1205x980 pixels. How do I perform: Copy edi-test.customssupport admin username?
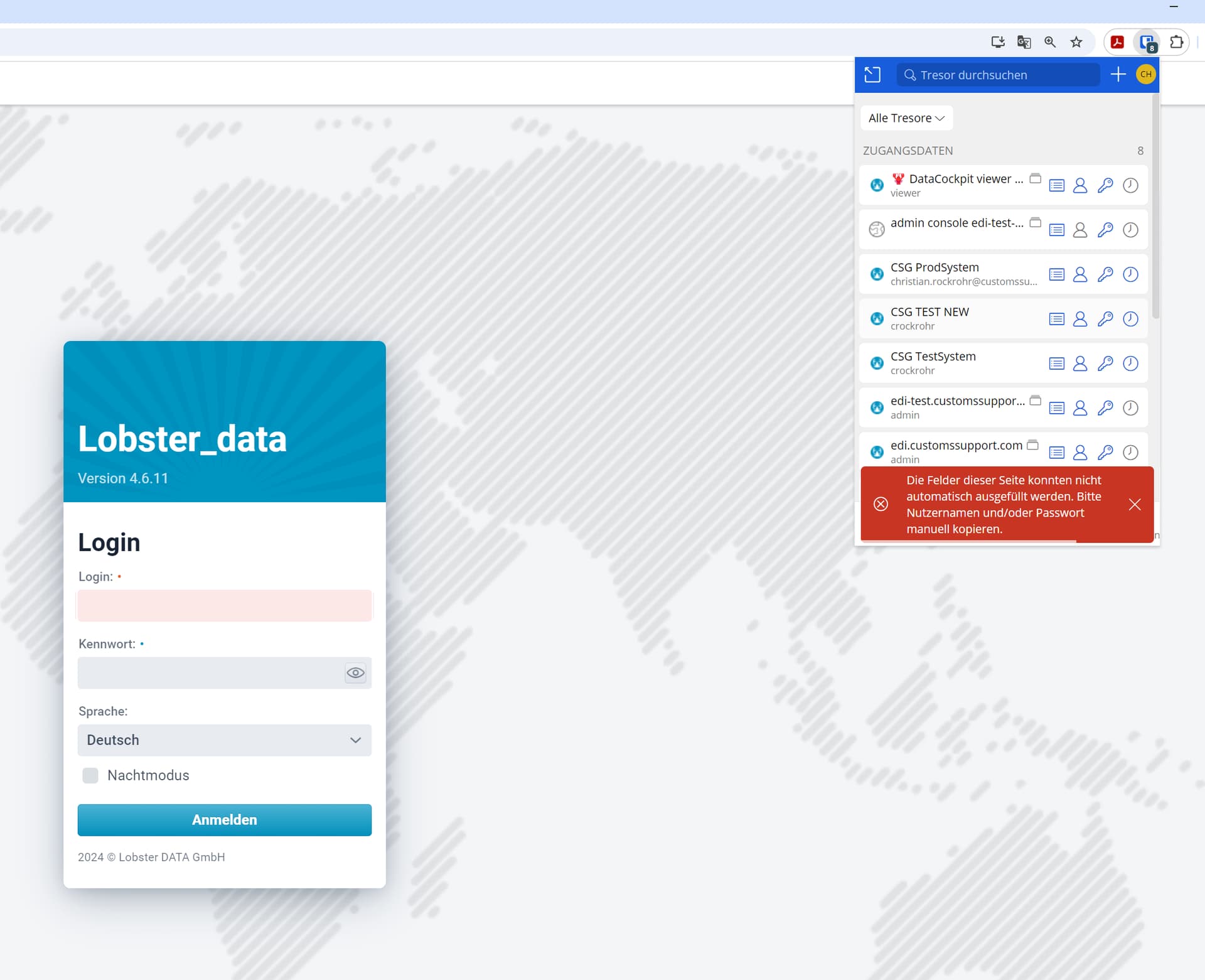pyautogui.click(x=1080, y=409)
